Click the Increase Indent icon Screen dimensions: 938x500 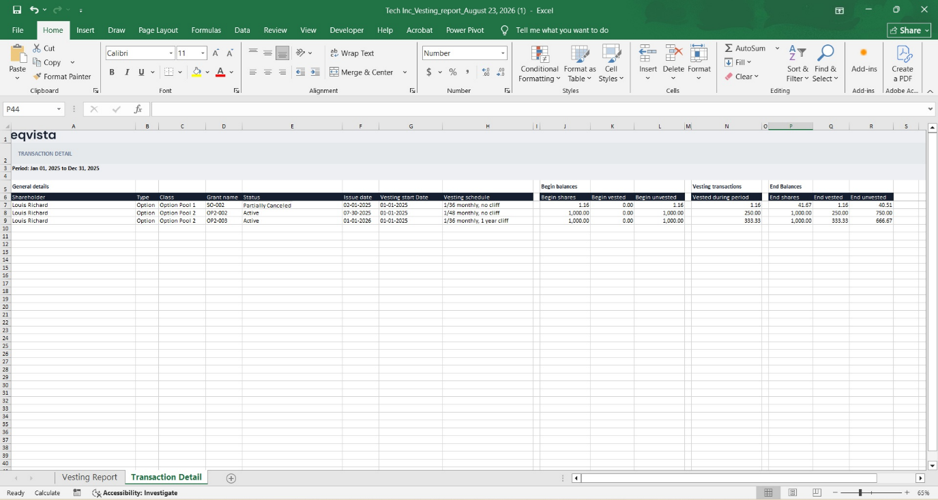coord(315,72)
